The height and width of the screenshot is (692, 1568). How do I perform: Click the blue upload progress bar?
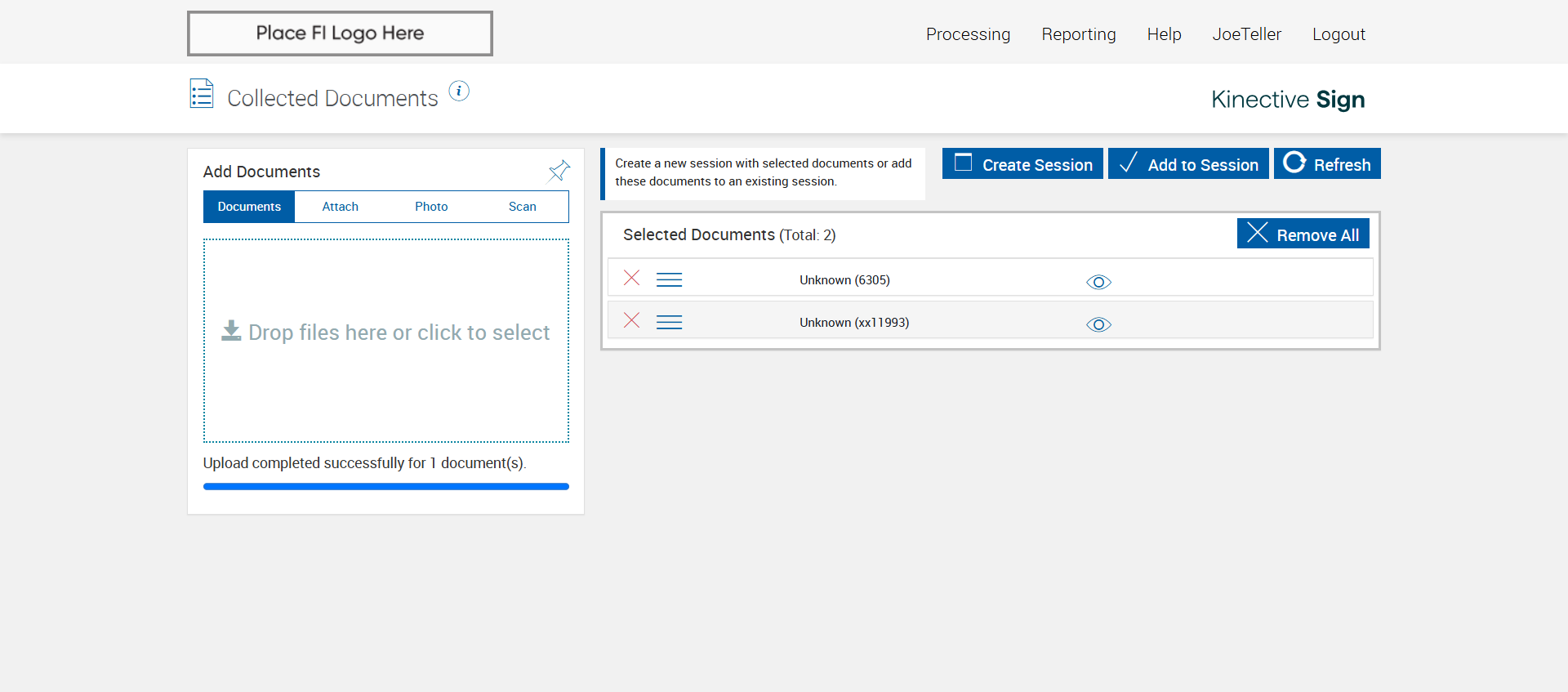pyautogui.click(x=385, y=487)
